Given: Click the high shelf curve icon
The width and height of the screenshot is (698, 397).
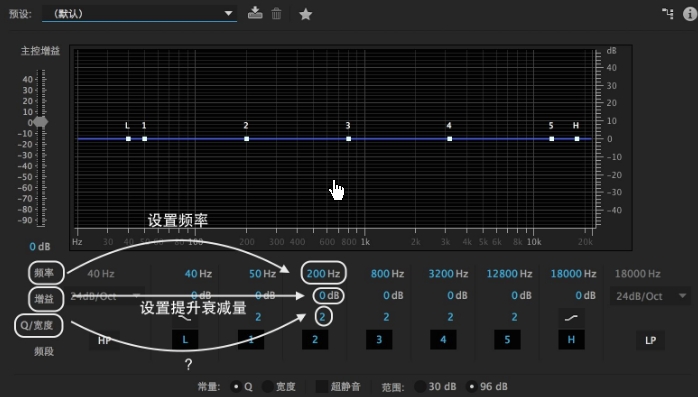Looking at the screenshot, I should (571, 317).
